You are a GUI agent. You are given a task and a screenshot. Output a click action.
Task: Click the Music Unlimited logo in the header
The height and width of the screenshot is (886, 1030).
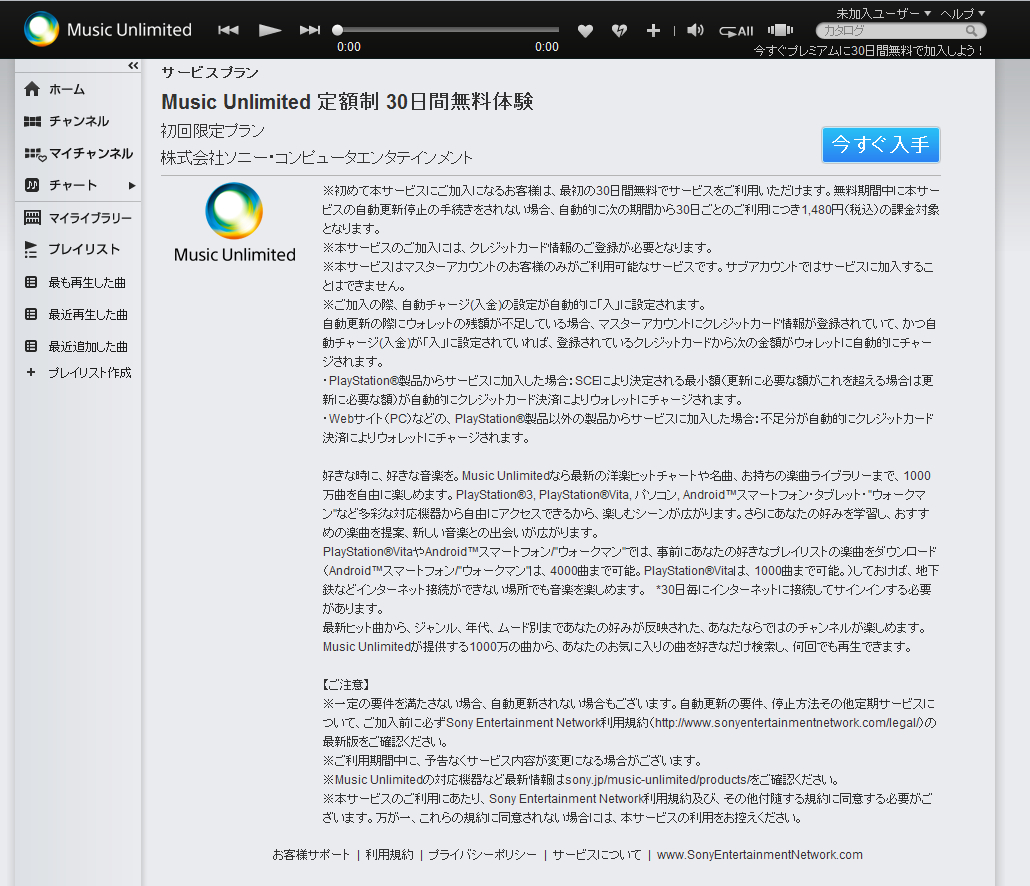pyautogui.click(x=108, y=30)
